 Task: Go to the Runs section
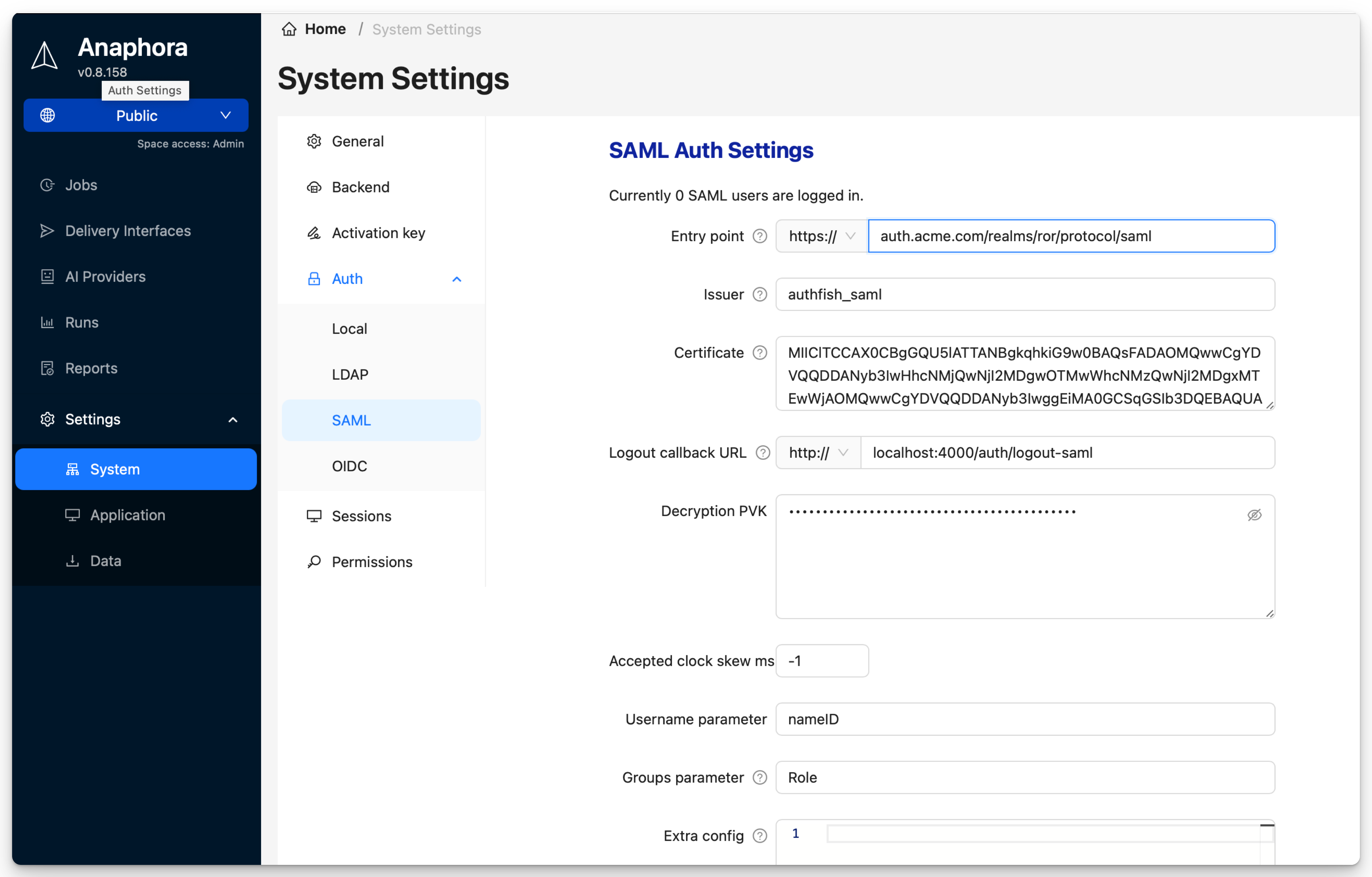coord(82,322)
